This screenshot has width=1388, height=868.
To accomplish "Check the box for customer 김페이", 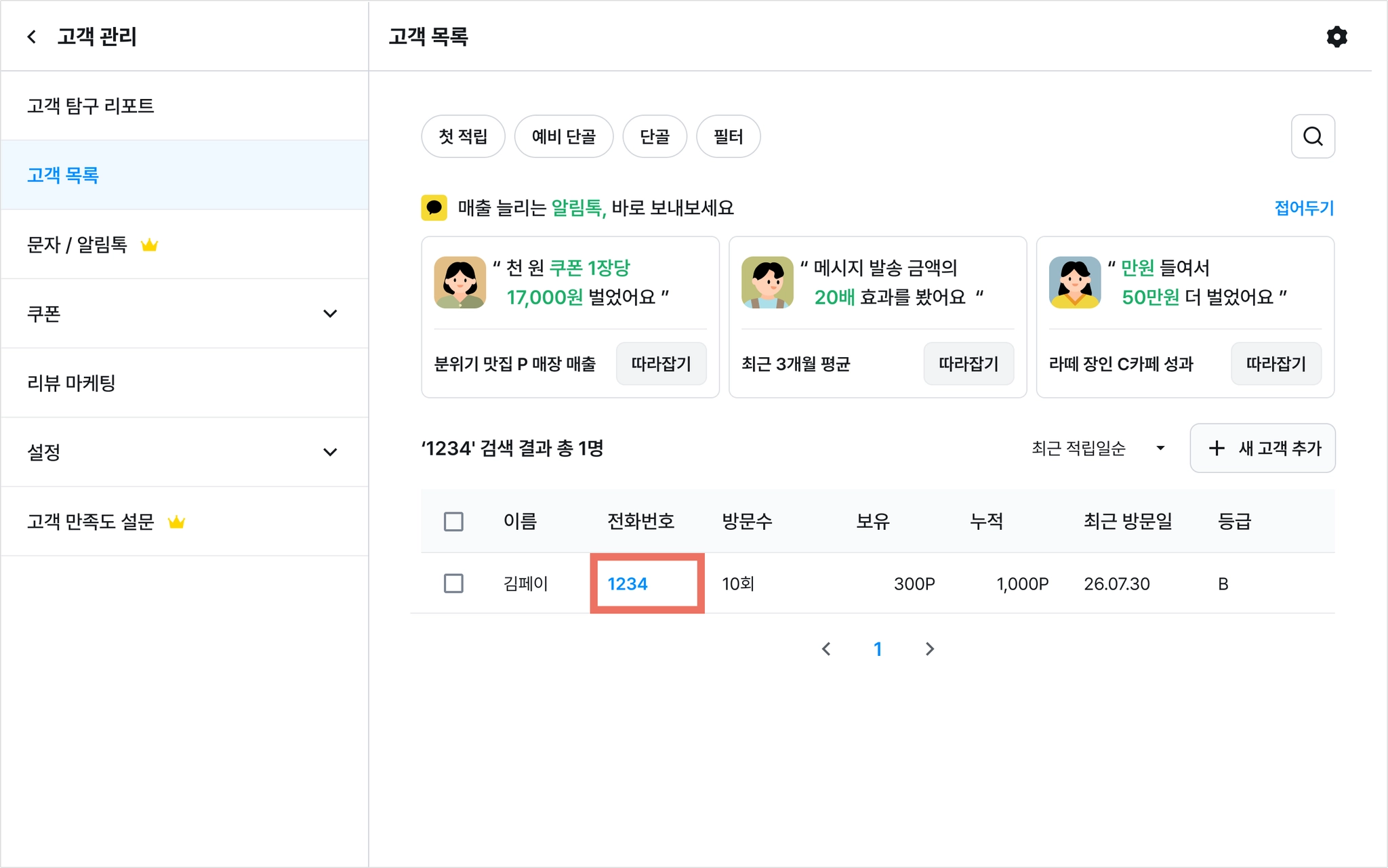I will [x=453, y=583].
